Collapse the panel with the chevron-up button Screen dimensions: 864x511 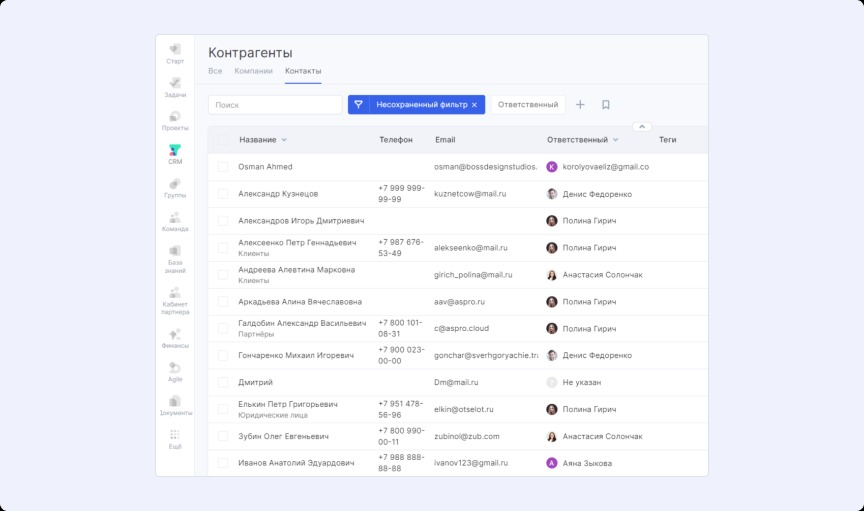[642, 127]
